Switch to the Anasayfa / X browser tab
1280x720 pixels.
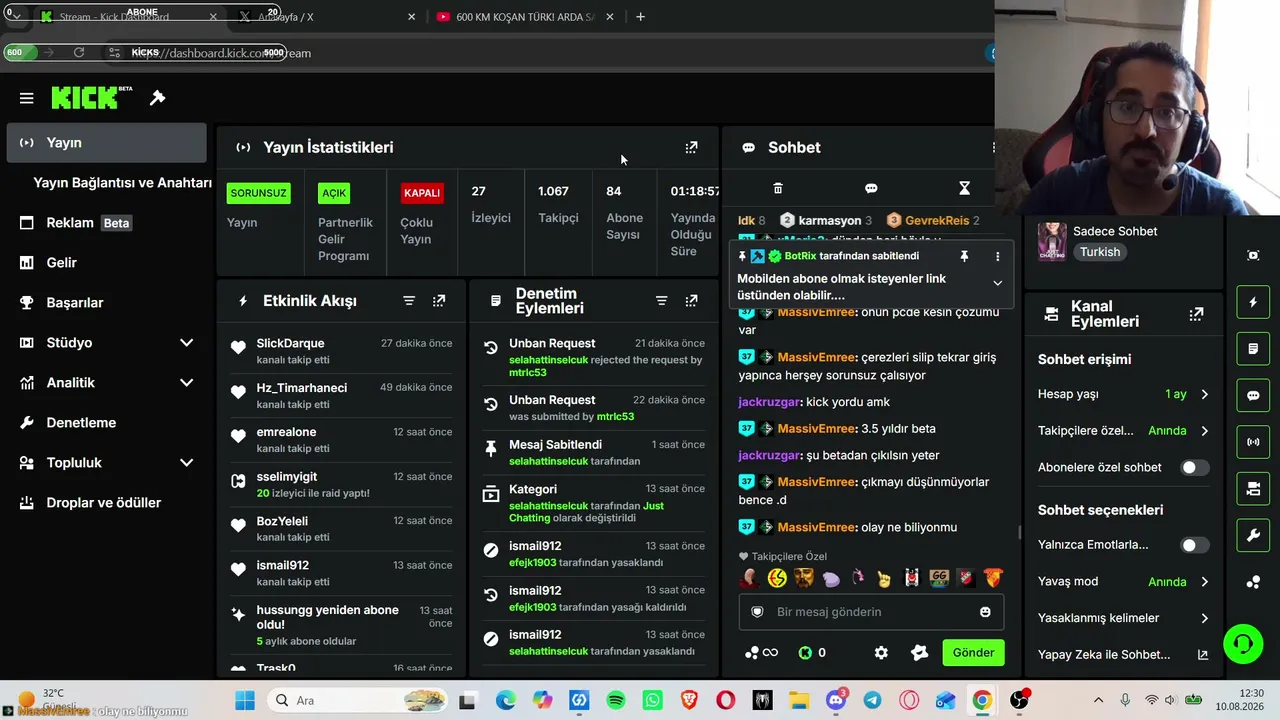click(x=326, y=17)
